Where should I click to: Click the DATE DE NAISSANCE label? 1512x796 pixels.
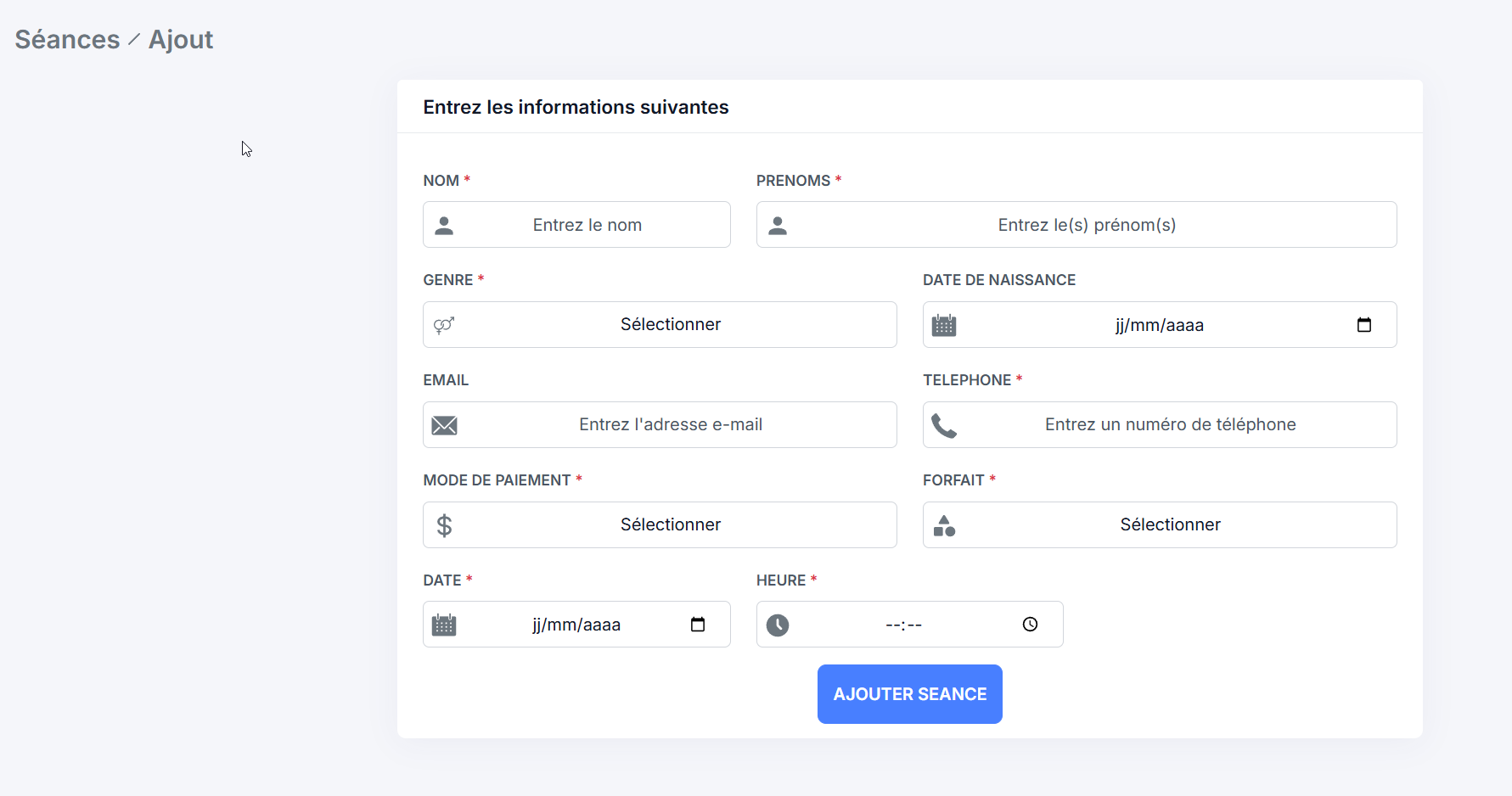pyautogui.click(x=999, y=280)
